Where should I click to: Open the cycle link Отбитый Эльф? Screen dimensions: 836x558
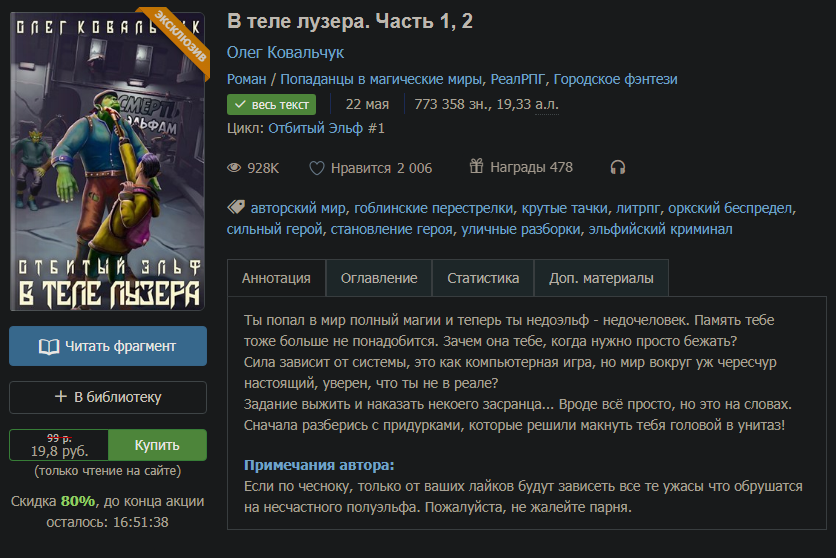coord(316,128)
